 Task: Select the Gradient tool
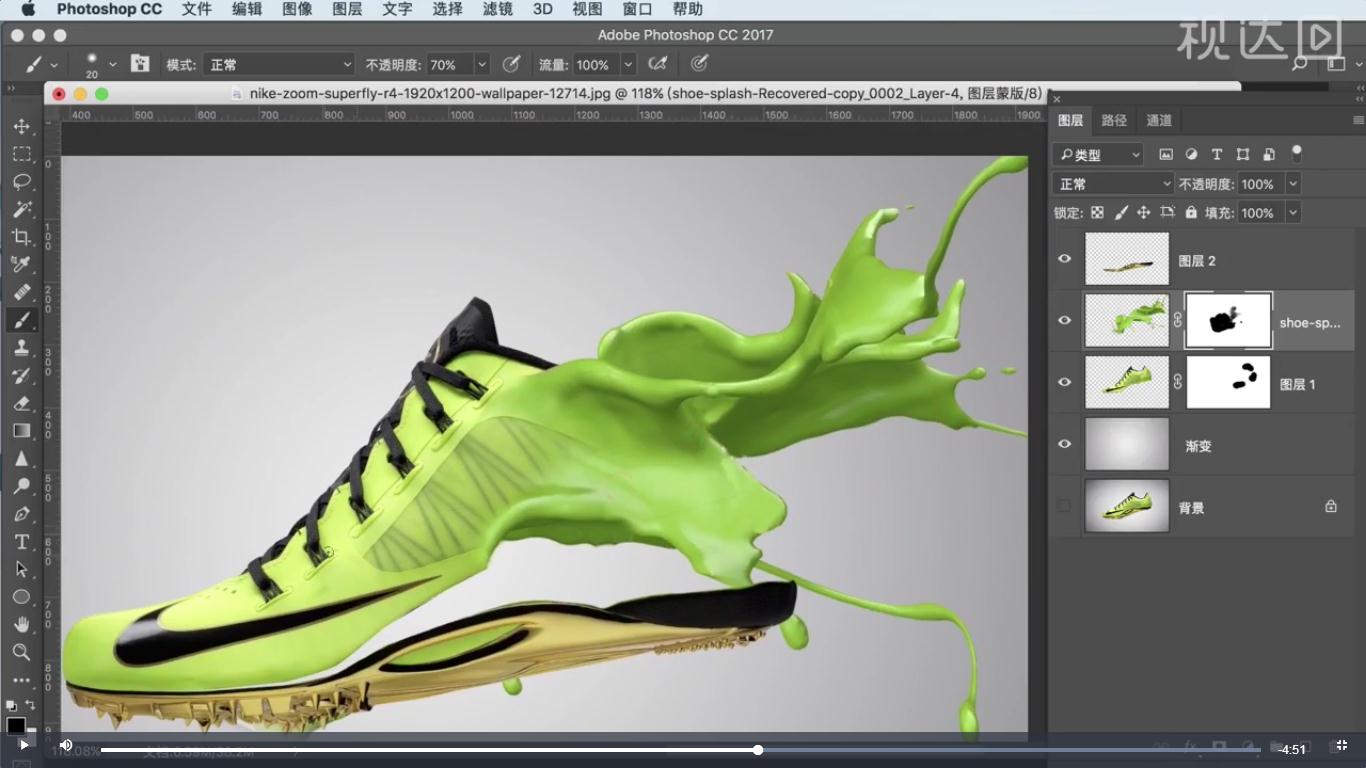(x=21, y=431)
